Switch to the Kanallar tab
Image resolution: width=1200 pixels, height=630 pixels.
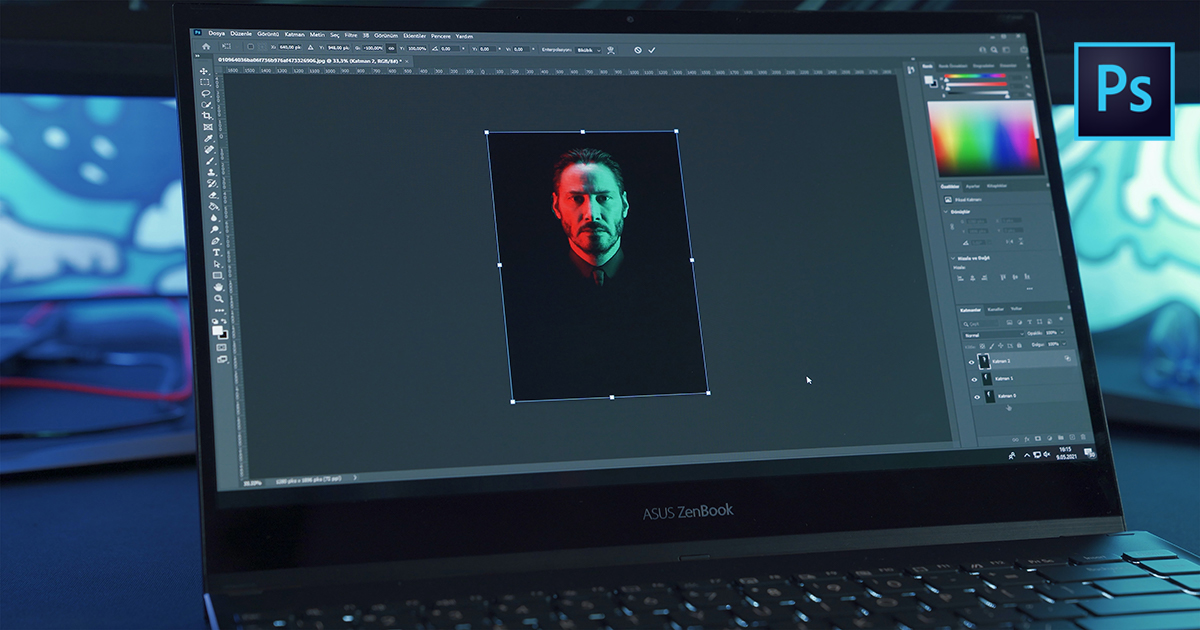[996, 309]
